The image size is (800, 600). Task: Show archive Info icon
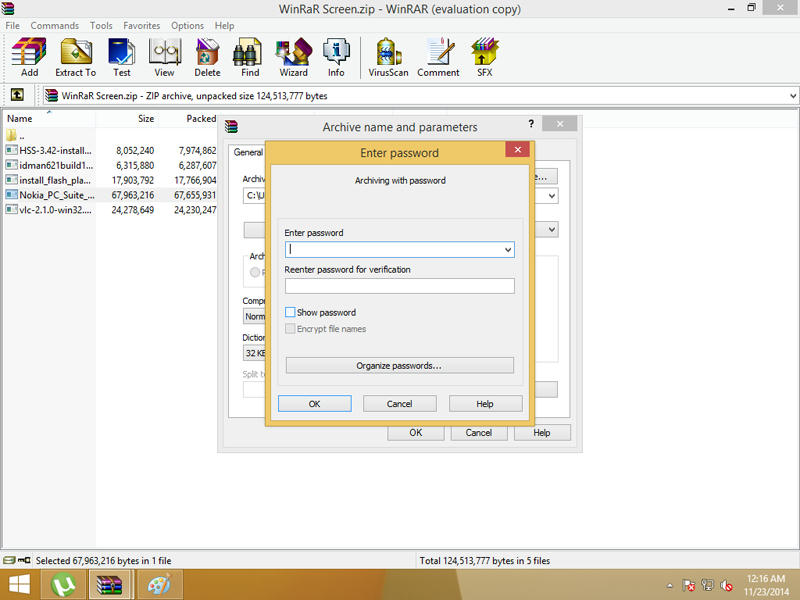click(336, 57)
